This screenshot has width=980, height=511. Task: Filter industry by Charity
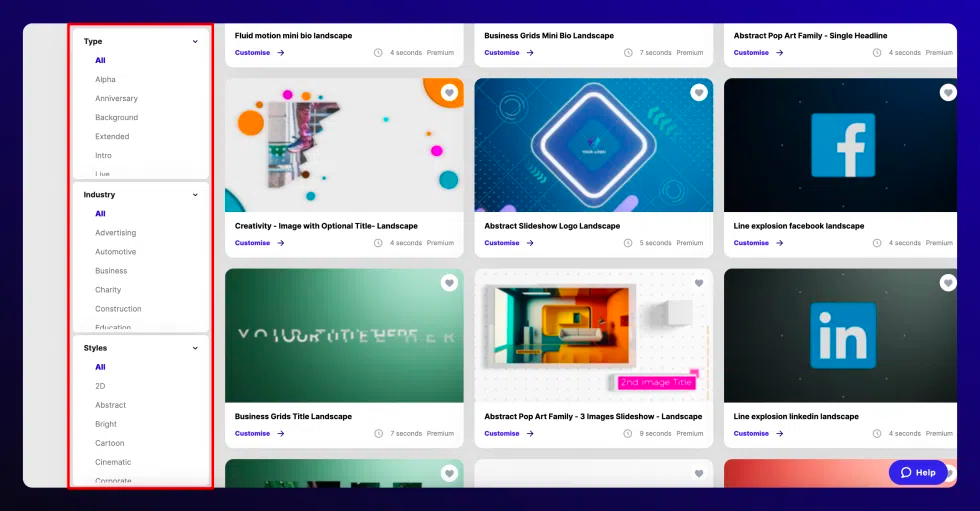pyautogui.click(x=108, y=290)
